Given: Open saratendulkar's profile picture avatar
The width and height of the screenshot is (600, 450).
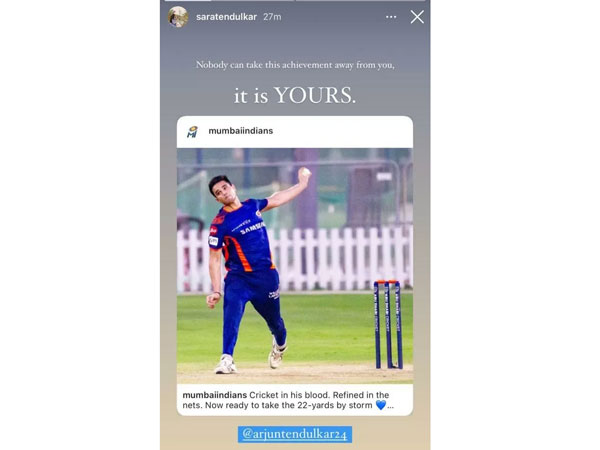Looking at the screenshot, I should (178, 17).
